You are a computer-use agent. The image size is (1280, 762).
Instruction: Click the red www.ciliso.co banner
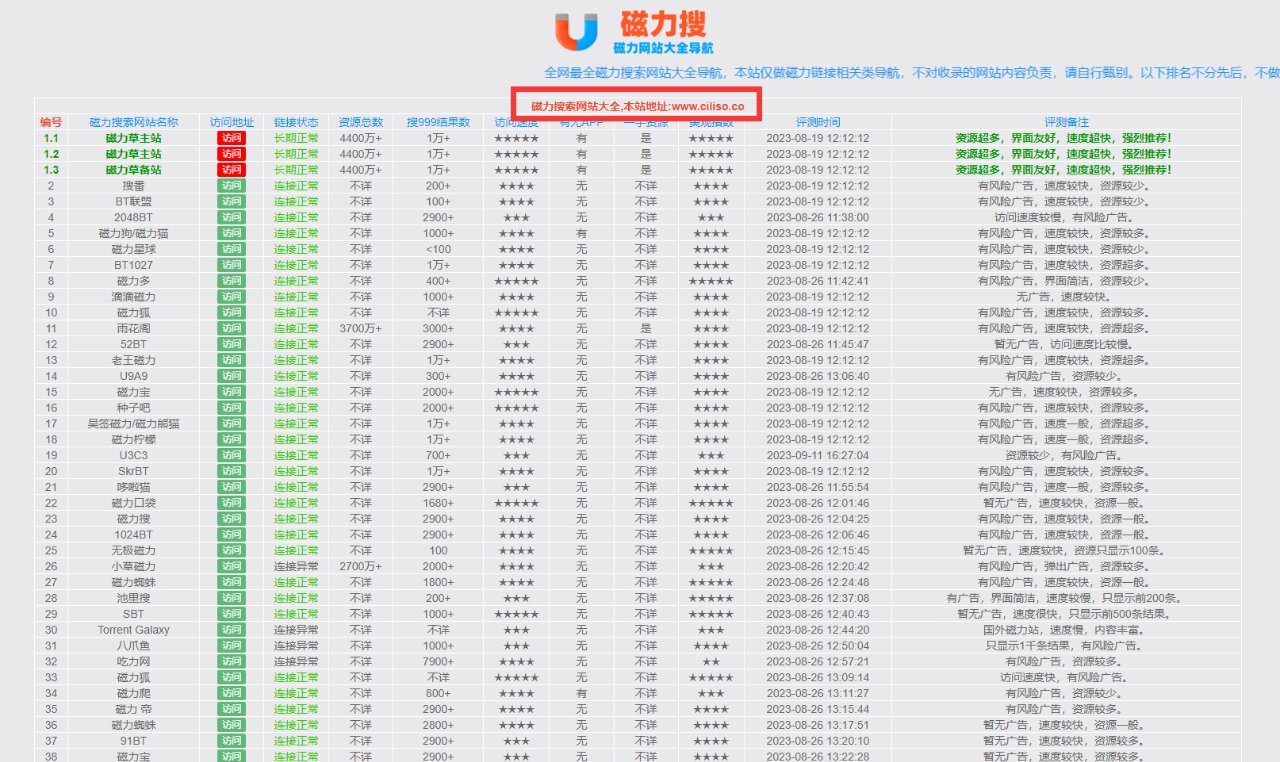pyautogui.click(x=637, y=103)
